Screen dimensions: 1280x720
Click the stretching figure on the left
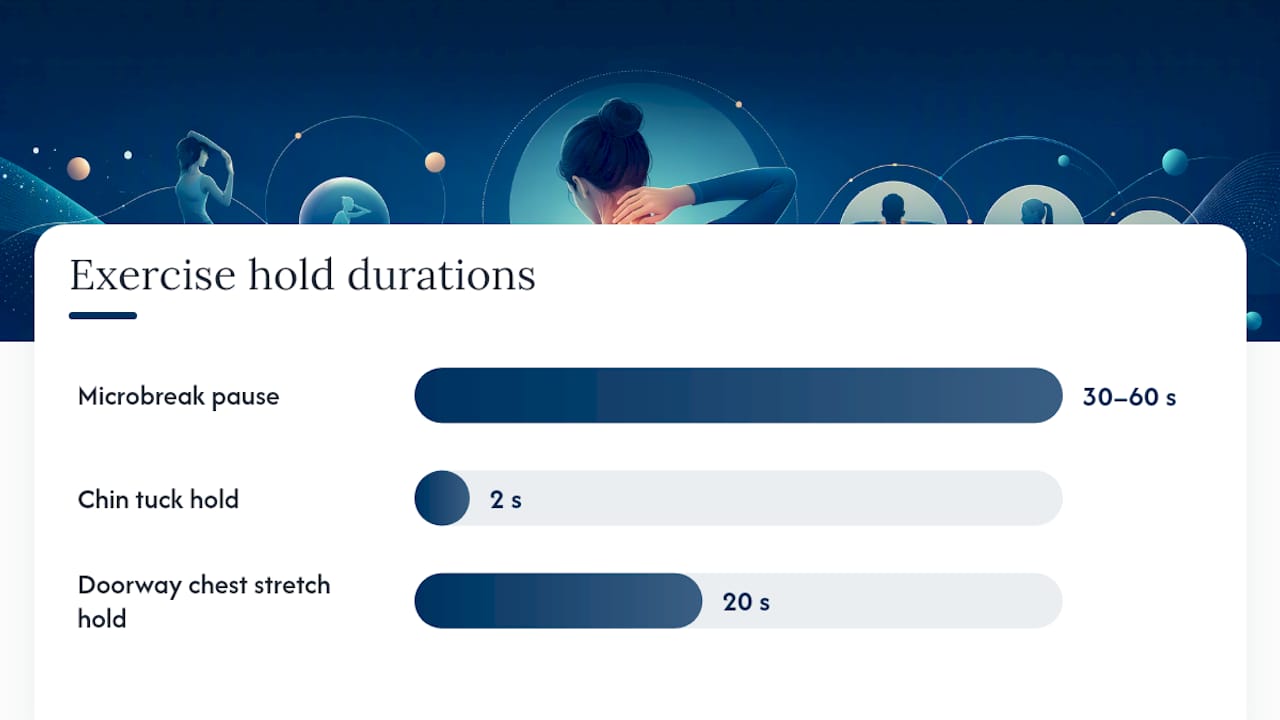205,178
